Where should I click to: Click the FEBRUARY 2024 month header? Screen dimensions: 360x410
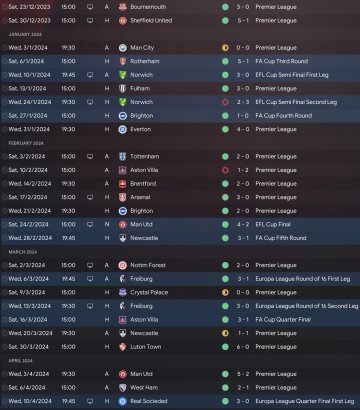click(26, 143)
